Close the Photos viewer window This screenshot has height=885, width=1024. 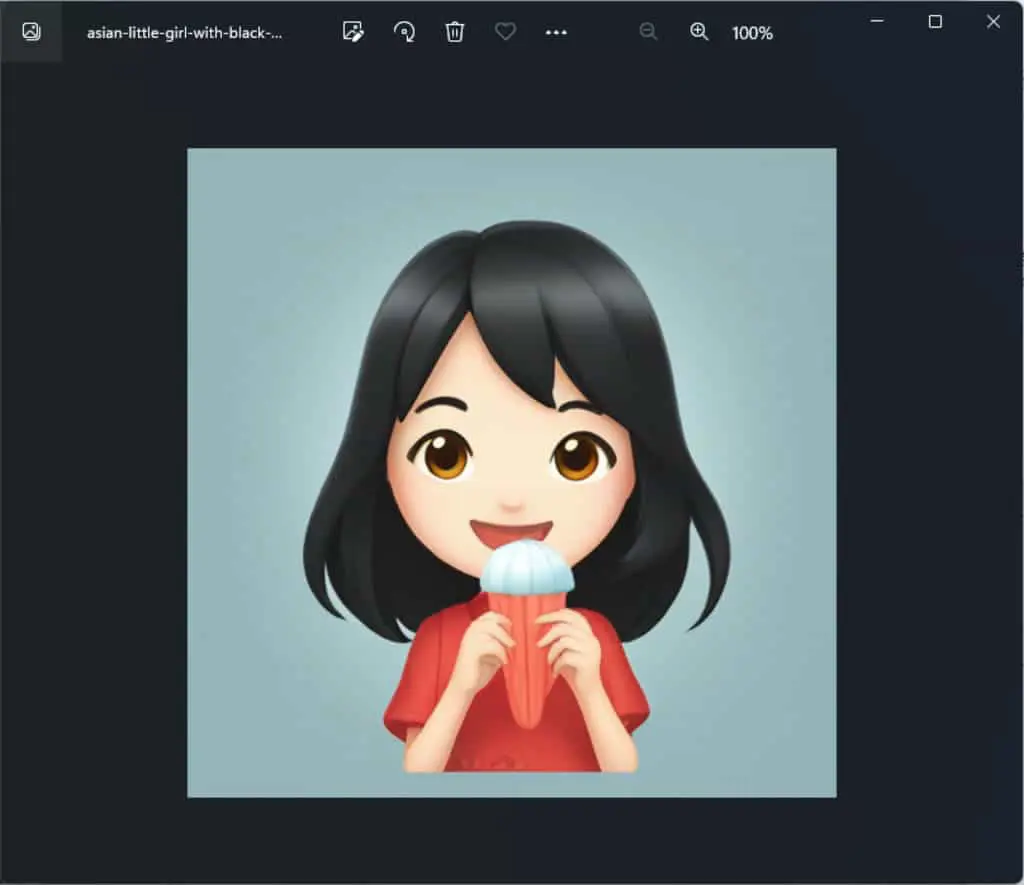pyautogui.click(x=993, y=22)
